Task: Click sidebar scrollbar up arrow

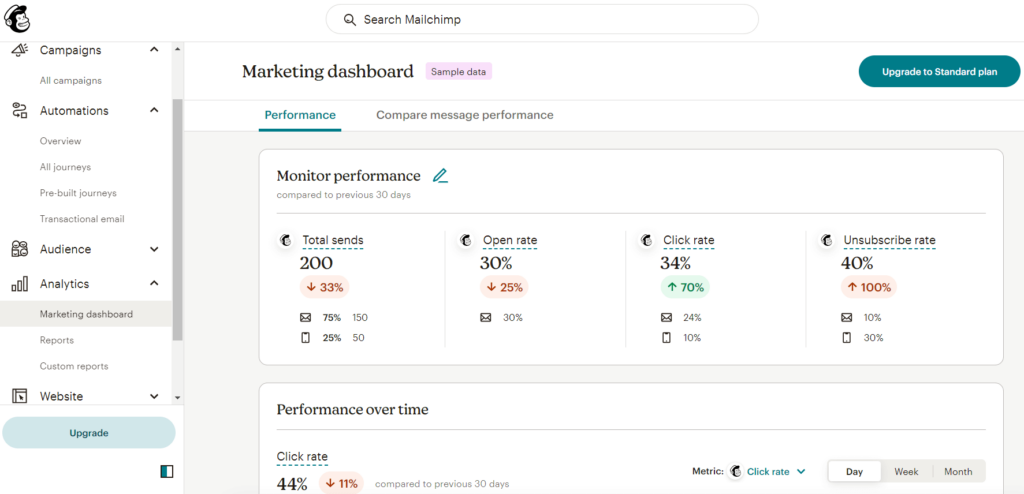Action: click(x=177, y=50)
